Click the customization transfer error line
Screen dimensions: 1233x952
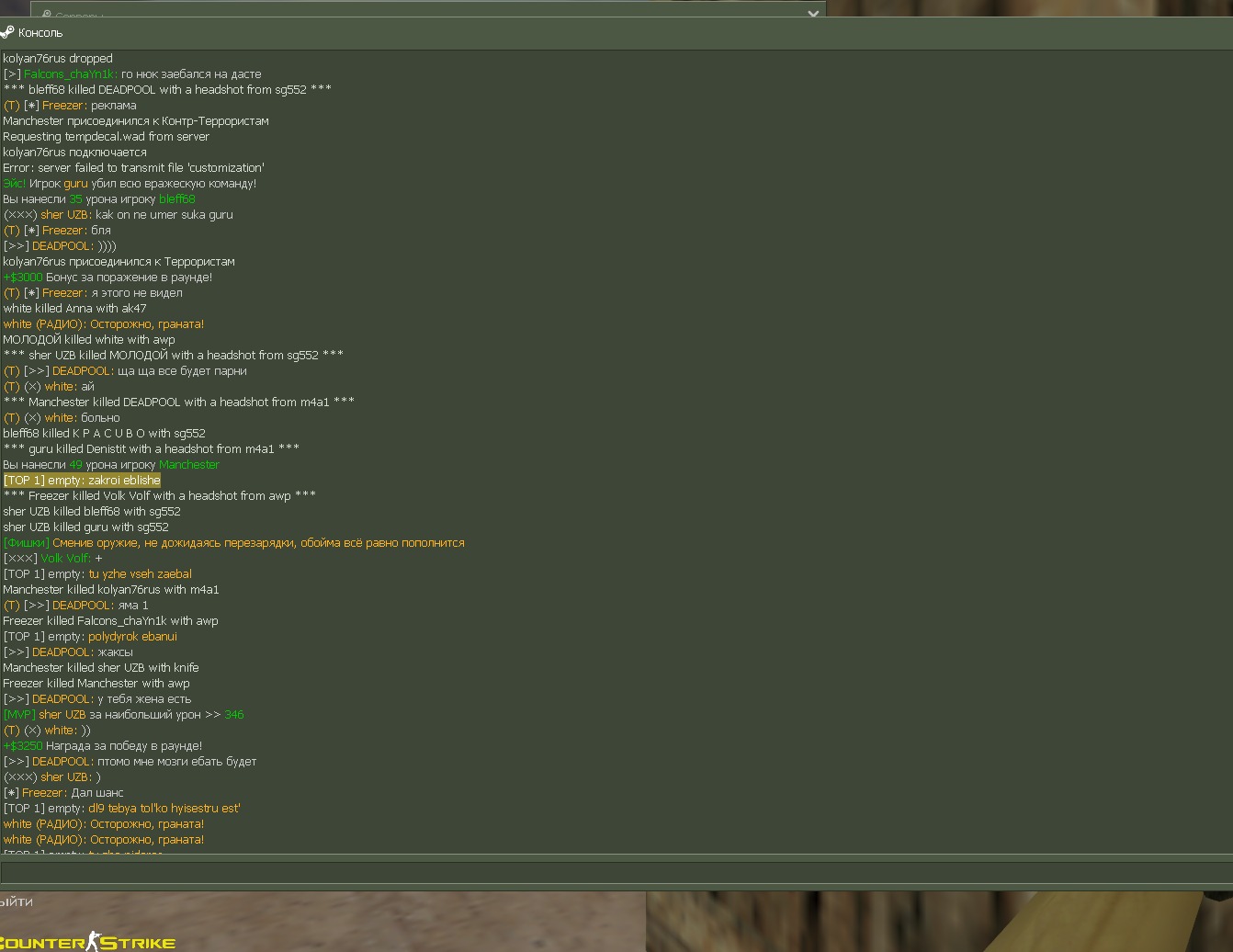(133, 168)
